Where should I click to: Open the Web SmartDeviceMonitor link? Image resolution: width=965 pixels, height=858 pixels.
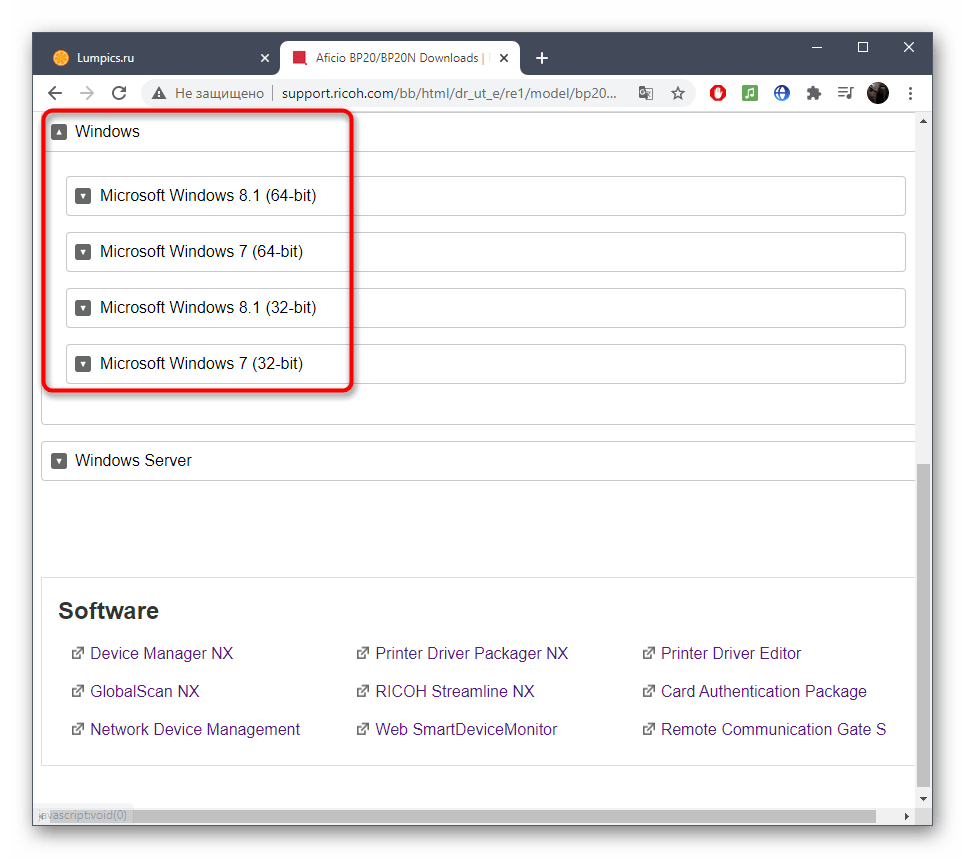[x=466, y=729]
